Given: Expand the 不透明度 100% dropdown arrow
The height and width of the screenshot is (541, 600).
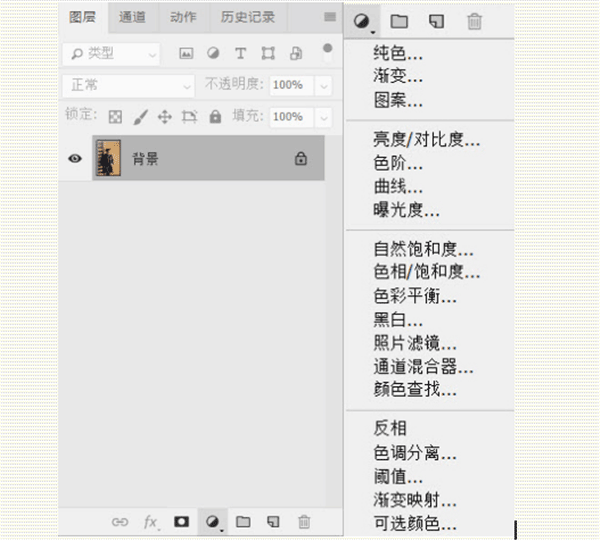Looking at the screenshot, I should coord(323,86).
